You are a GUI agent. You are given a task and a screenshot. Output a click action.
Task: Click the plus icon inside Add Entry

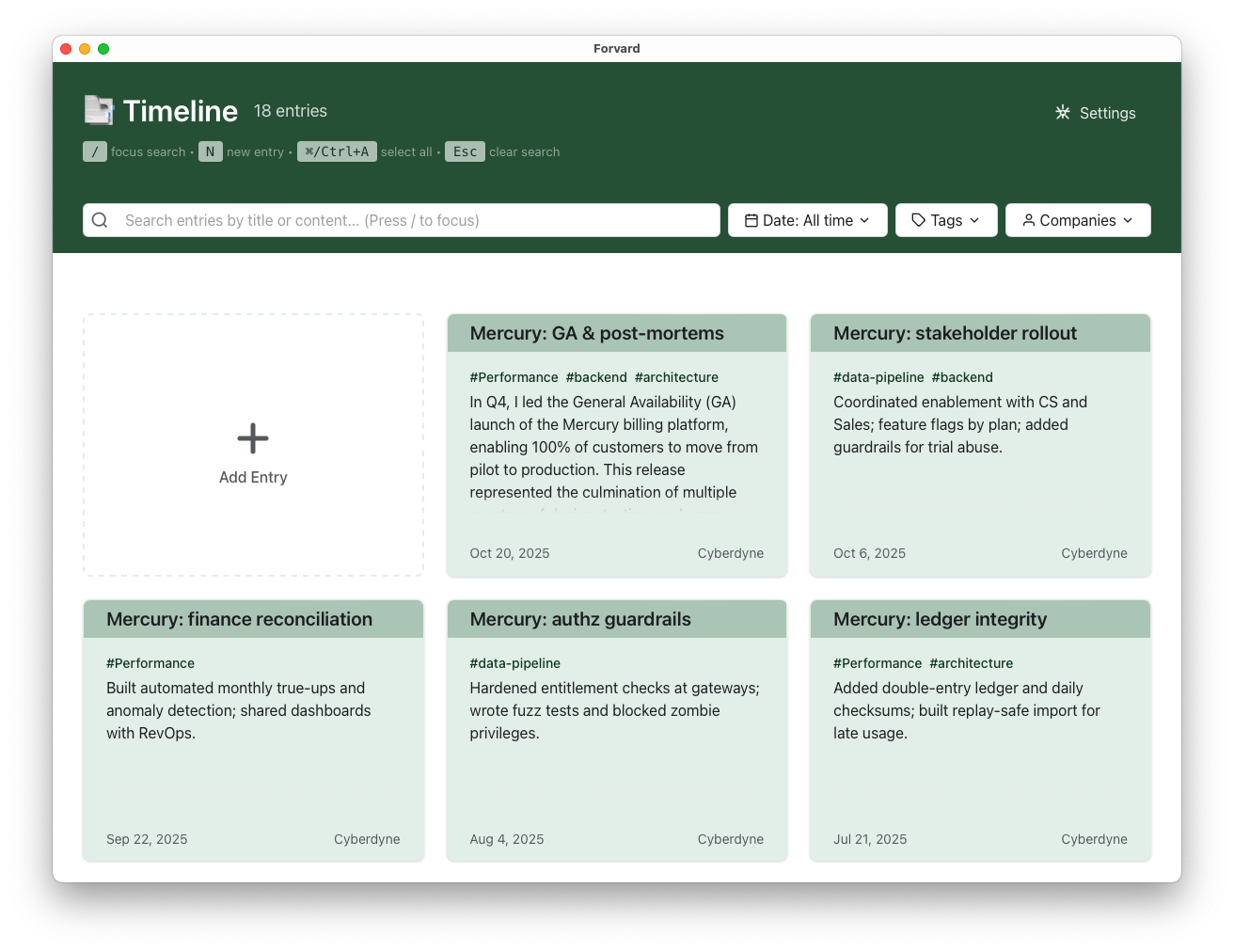pos(253,437)
